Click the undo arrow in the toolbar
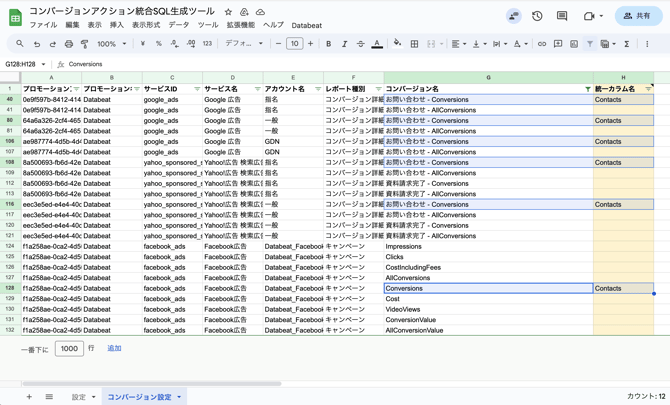 [x=37, y=44]
